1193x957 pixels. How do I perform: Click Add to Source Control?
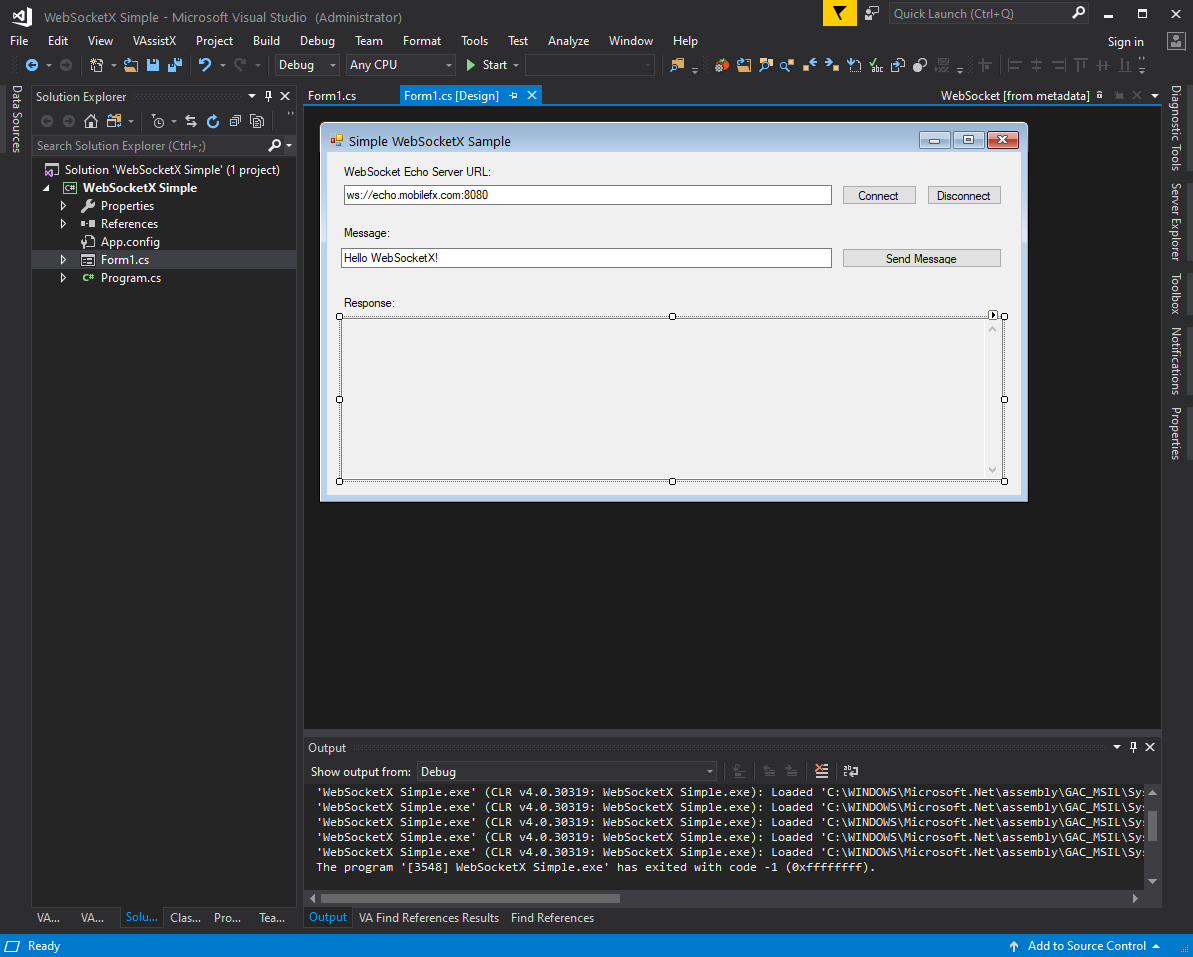[1086, 946]
